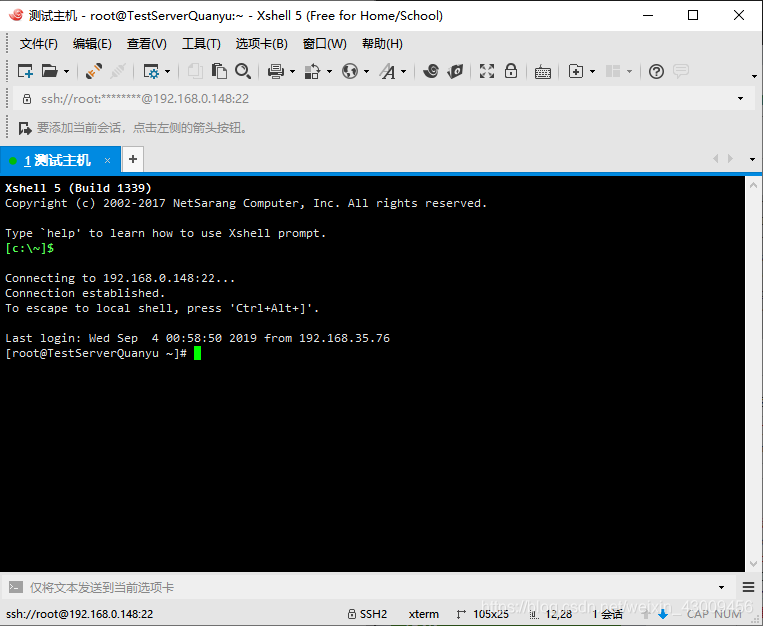Click the terminal scrollbar down arrow
Viewport: 763px width, 626px height.
tap(753, 564)
